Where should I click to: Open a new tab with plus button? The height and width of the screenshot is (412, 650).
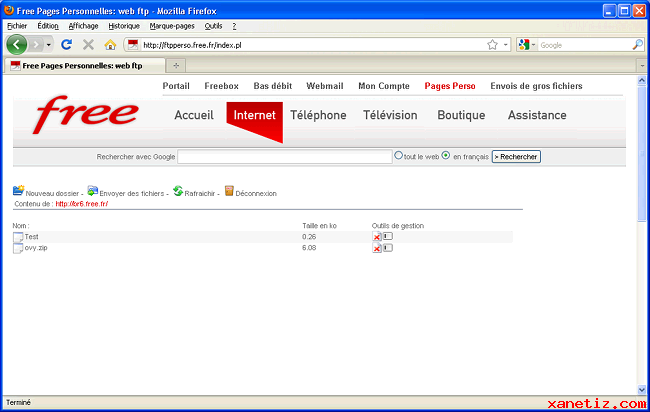[x=176, y=65]
